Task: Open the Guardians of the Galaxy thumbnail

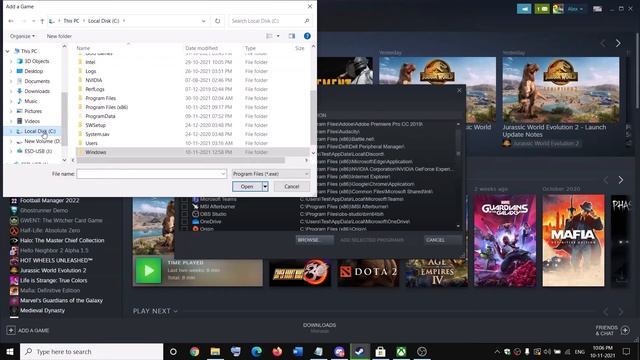Action: tap(505, 240)
